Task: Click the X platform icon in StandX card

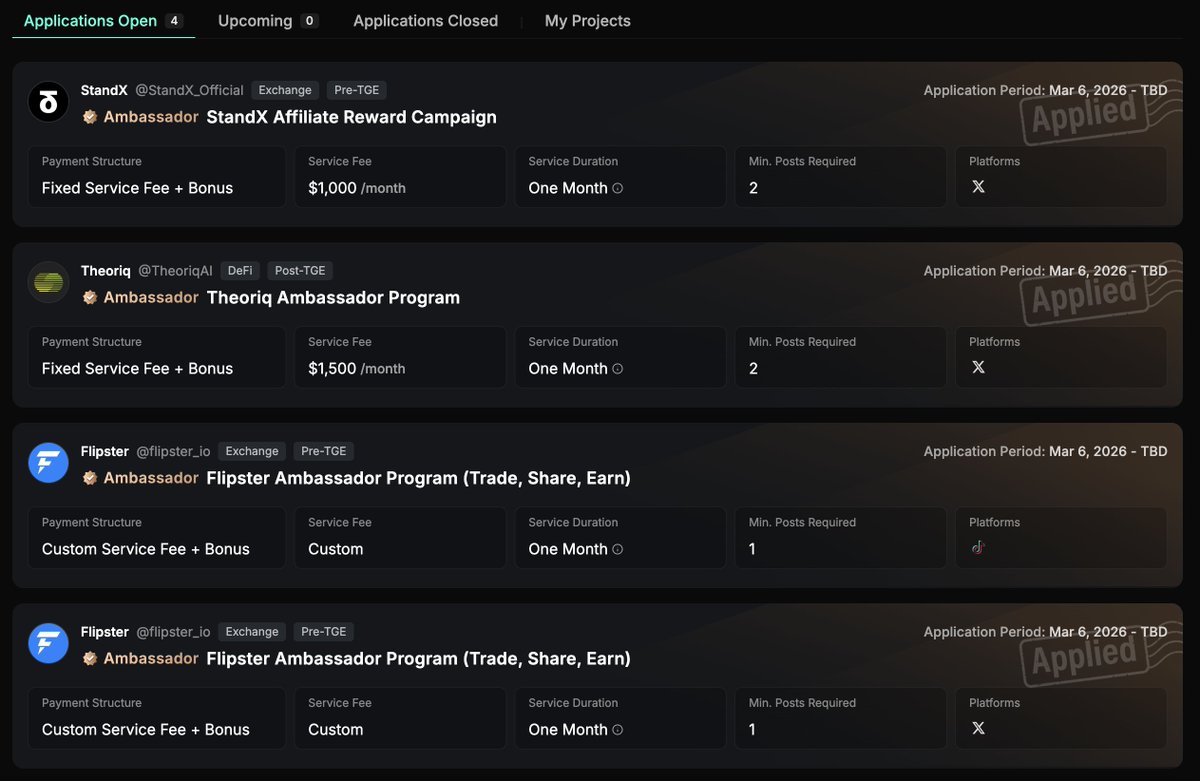Action: tap(978, 187)
